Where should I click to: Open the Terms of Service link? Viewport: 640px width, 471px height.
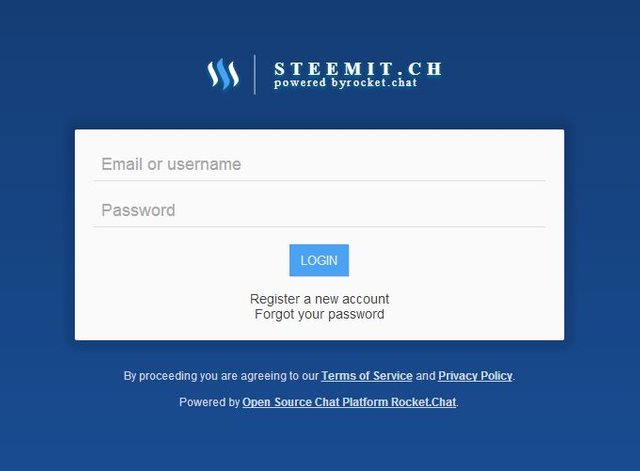pyautogui.click(x=367, y=376)
